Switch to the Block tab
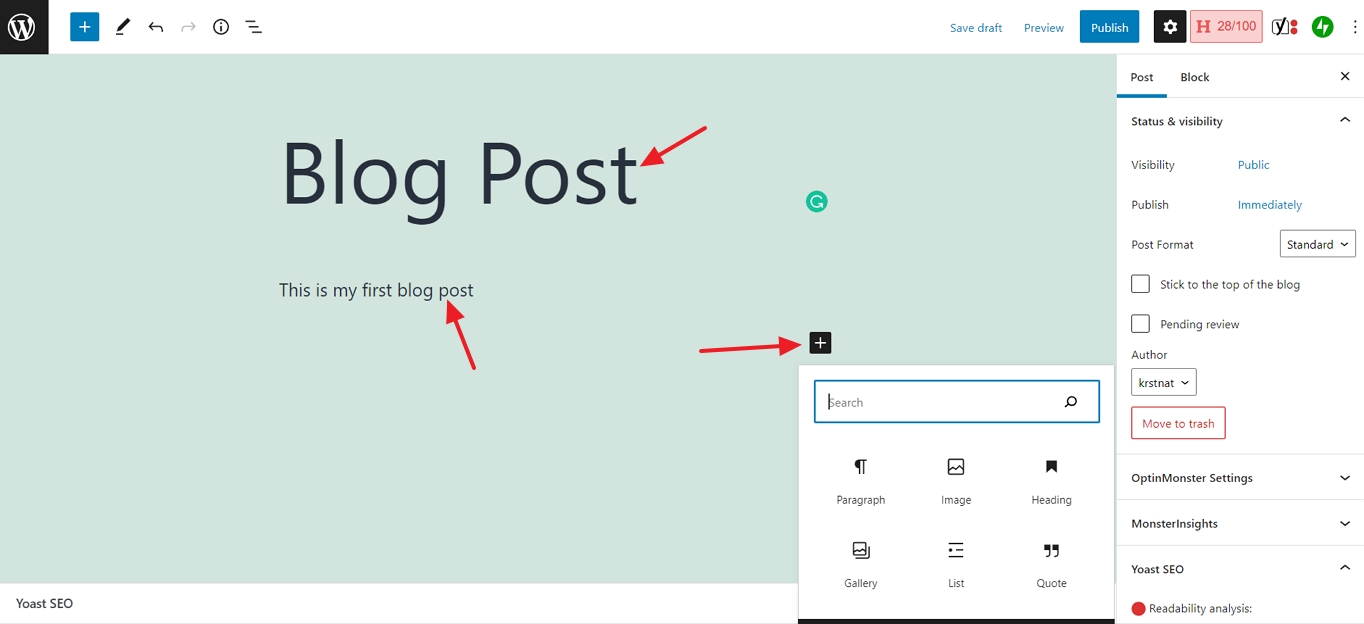The height and width of the screenshot is (624, 1364). 1194,76
